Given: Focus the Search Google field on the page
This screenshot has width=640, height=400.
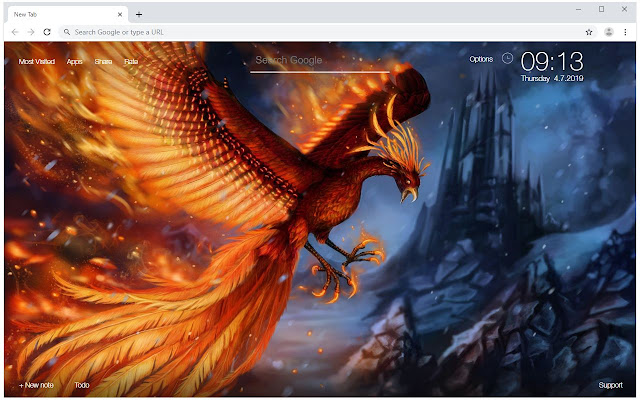Looking at the screenshot, I should pyautogui.click(x=320, y=61).
